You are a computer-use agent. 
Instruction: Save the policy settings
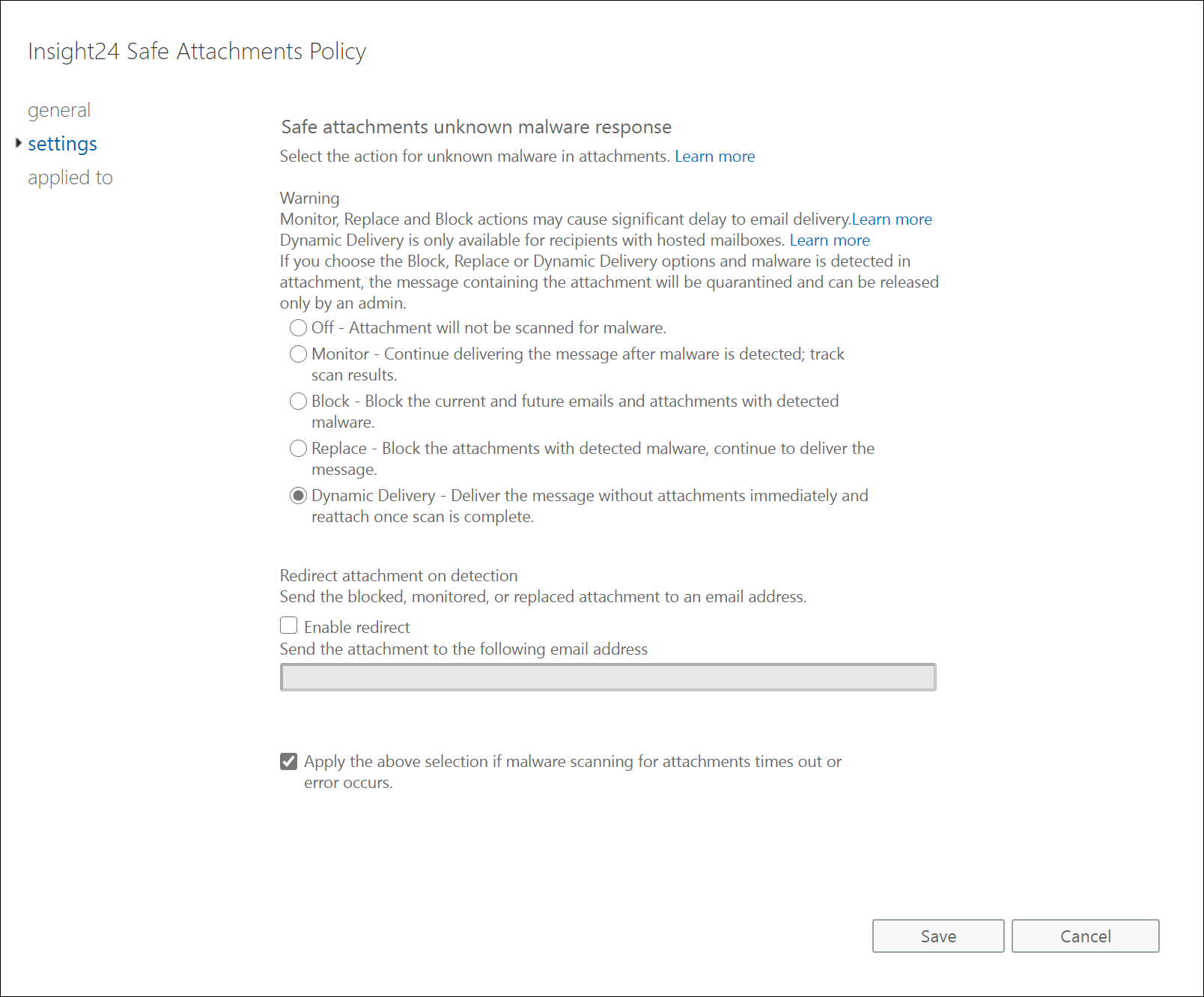click(938, 936)
